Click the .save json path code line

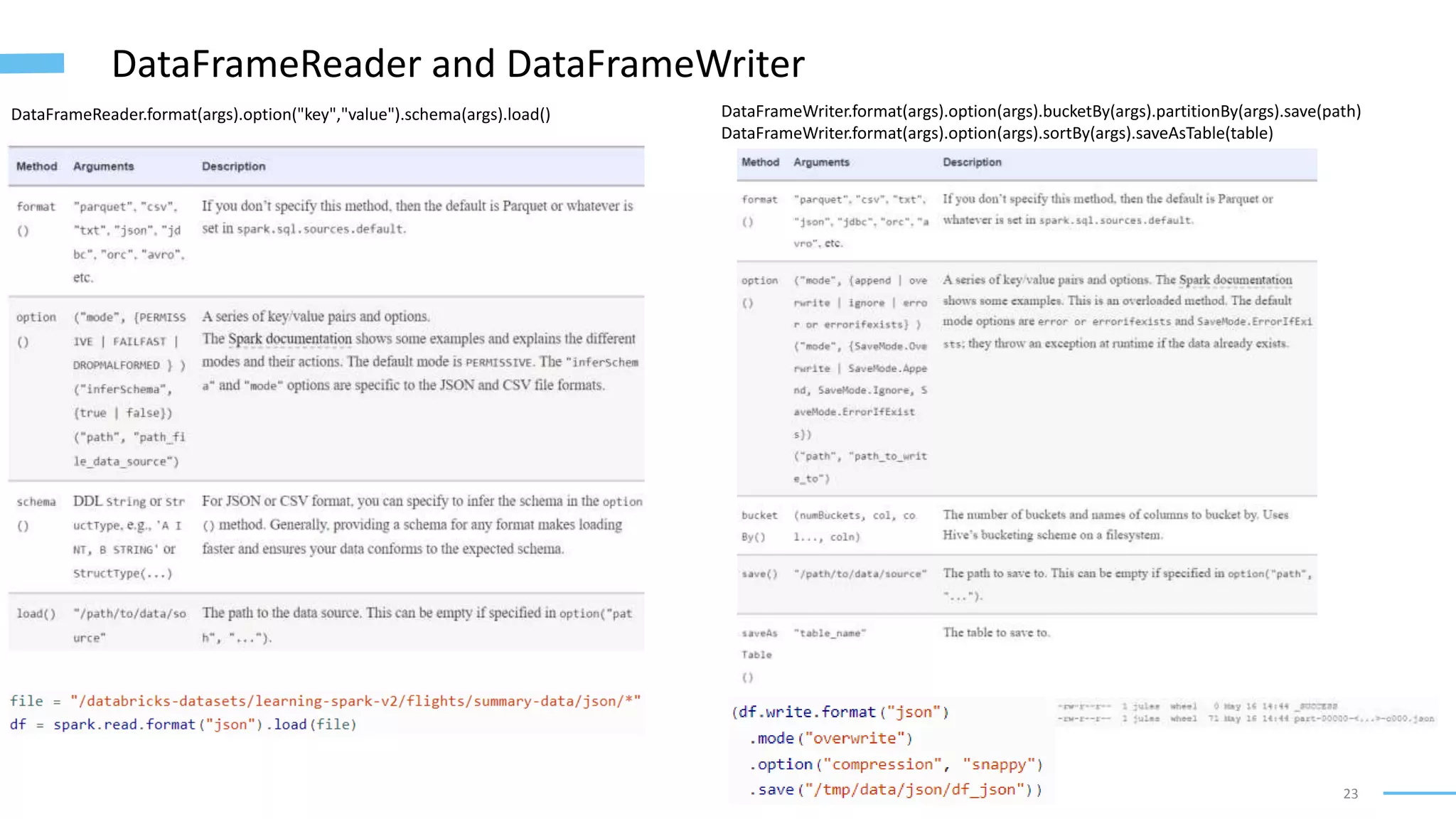(896, 790)
